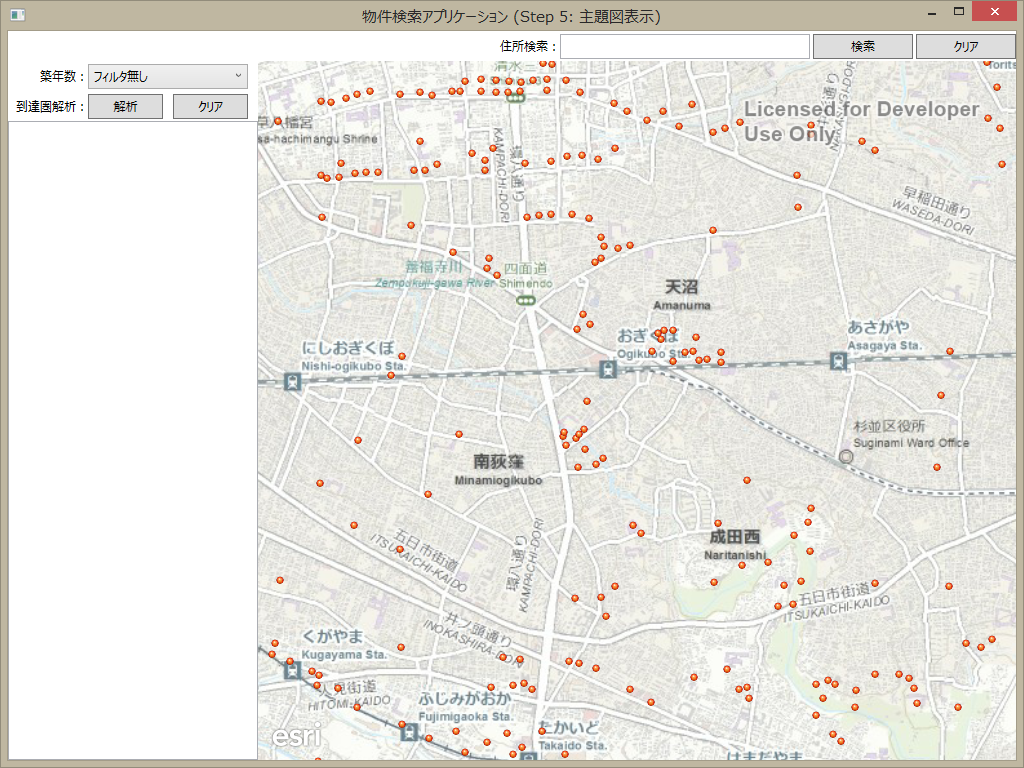Focus the 住所検索 address input field
The height and width of the screenshot is (768, 1024).
pyautogui.click(x=684, y=46)
